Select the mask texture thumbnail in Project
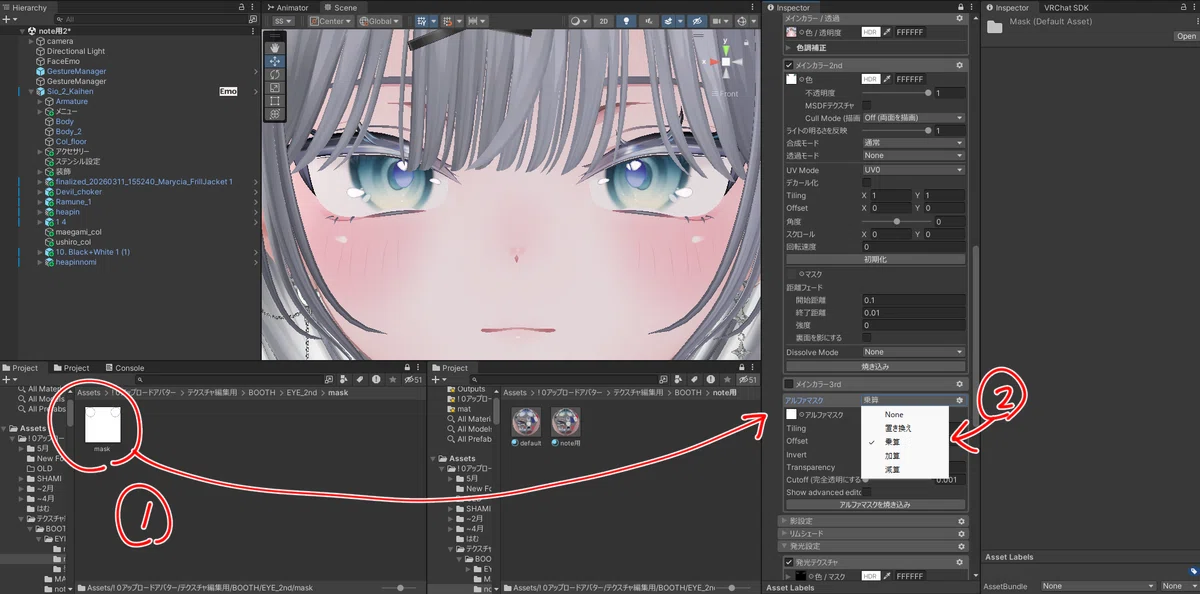The width and height of the screenshot is (1200, 594). point(103,425)
